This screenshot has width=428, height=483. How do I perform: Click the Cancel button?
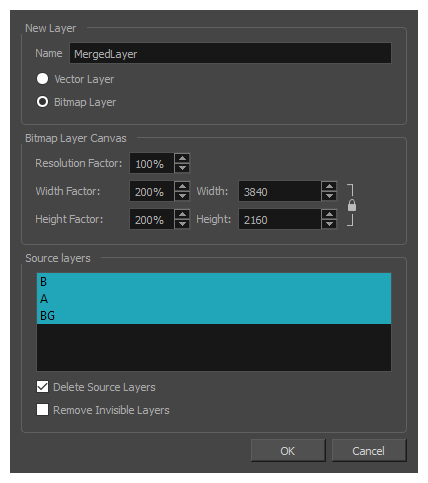[x=369, y=451]
